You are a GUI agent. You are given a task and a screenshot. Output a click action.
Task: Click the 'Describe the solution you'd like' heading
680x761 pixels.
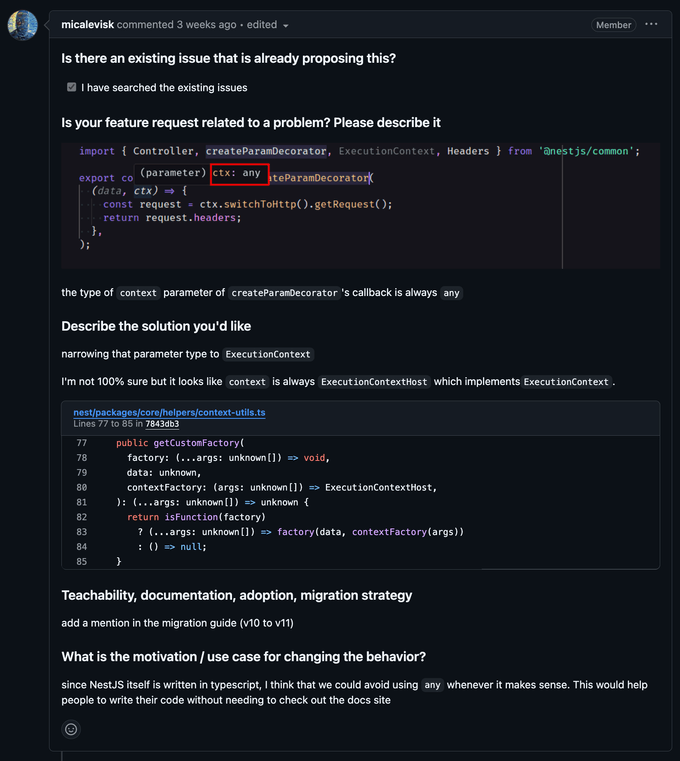point(156,326)
